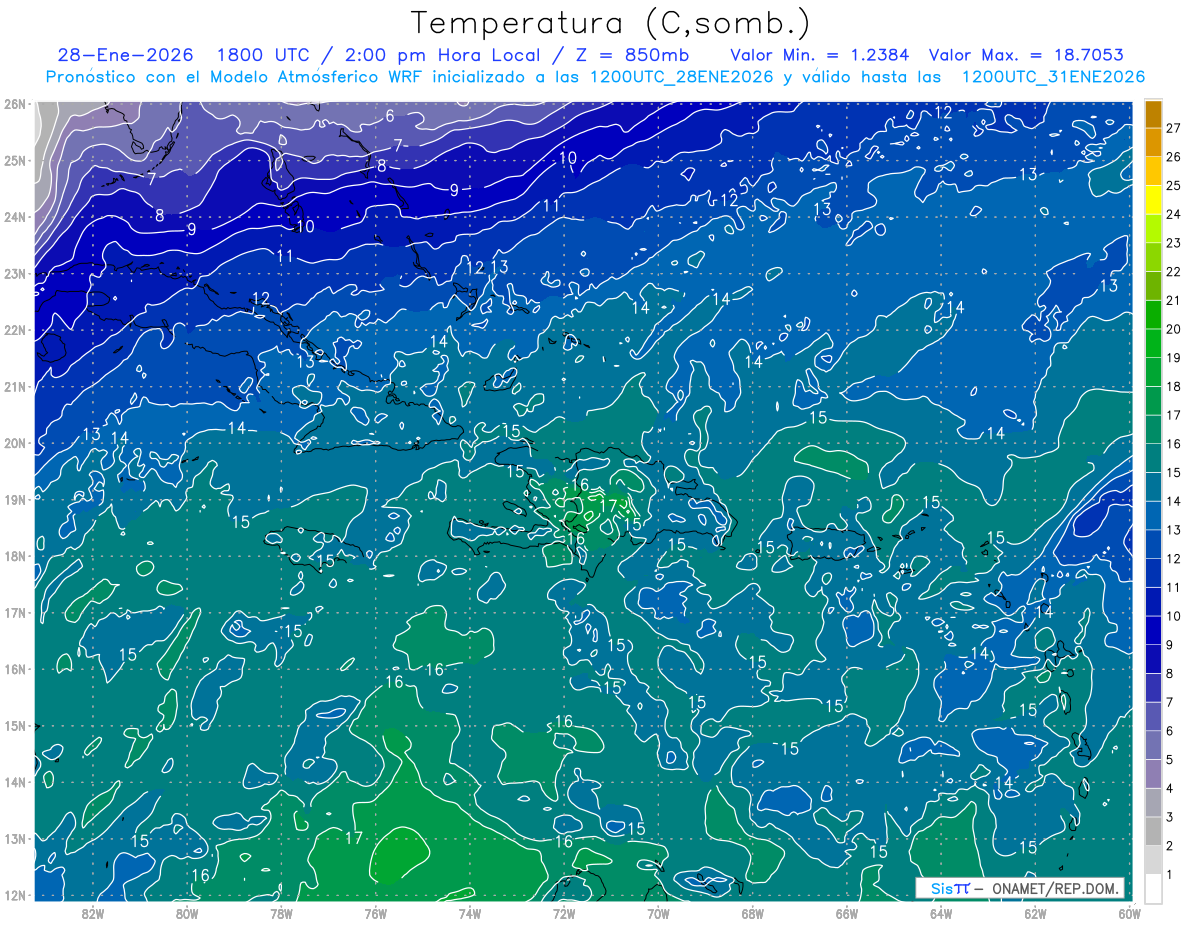Click 'Valor Max. = 18.7053' text

pyautogui.click(x=1026, y=54)
